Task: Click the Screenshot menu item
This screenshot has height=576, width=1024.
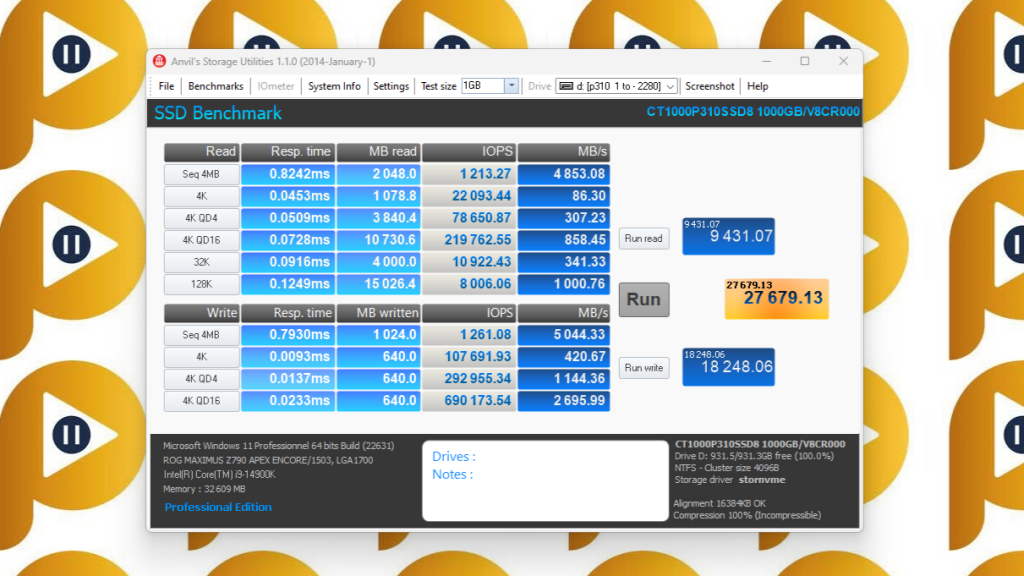Action: [x=710, y=86]
